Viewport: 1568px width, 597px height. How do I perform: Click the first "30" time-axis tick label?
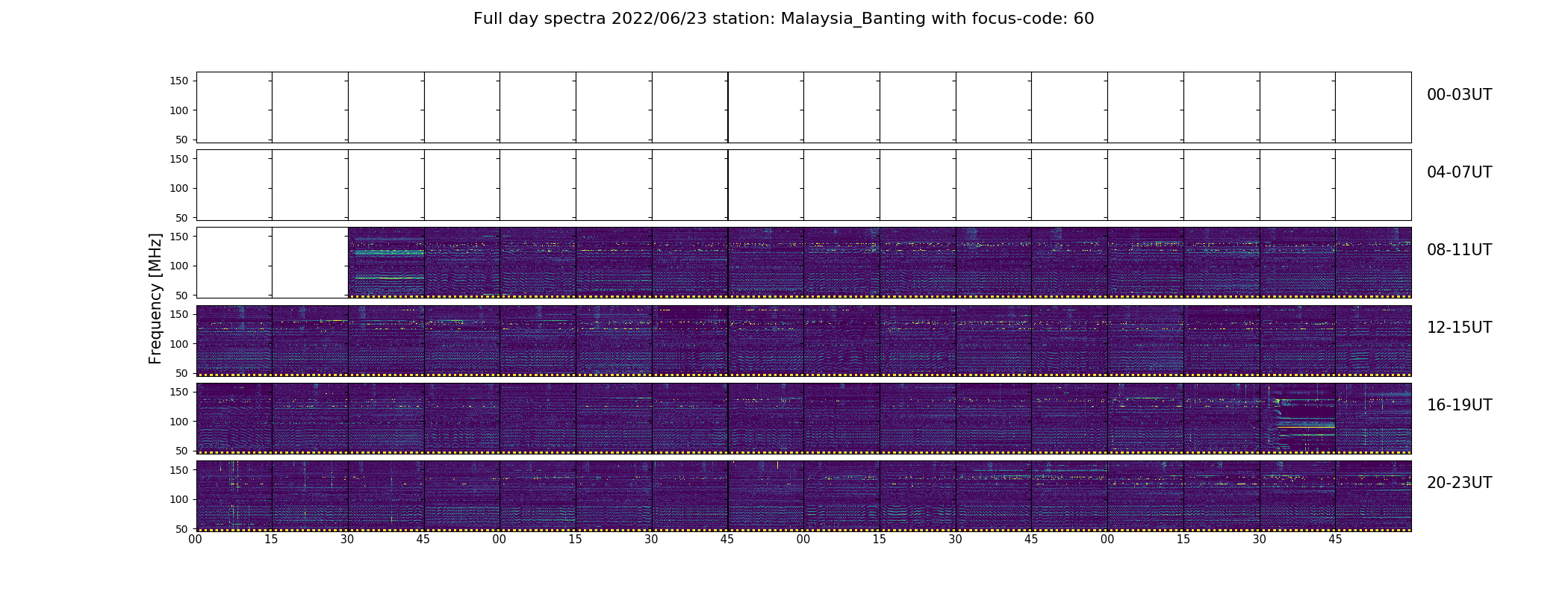[x=347, y=540]
